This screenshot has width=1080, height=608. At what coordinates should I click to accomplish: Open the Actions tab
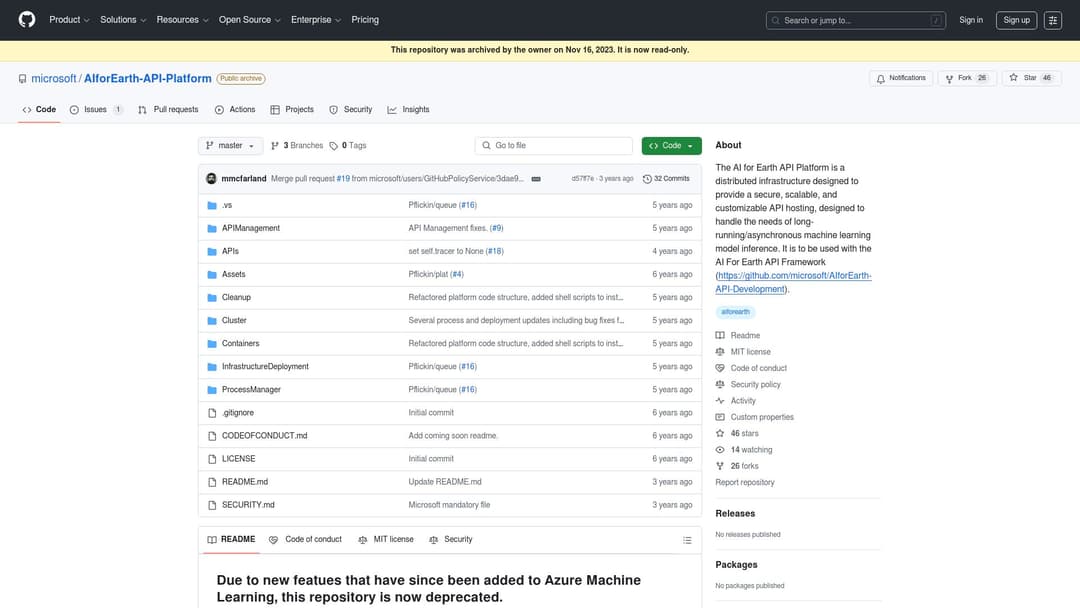pos(235,110)
